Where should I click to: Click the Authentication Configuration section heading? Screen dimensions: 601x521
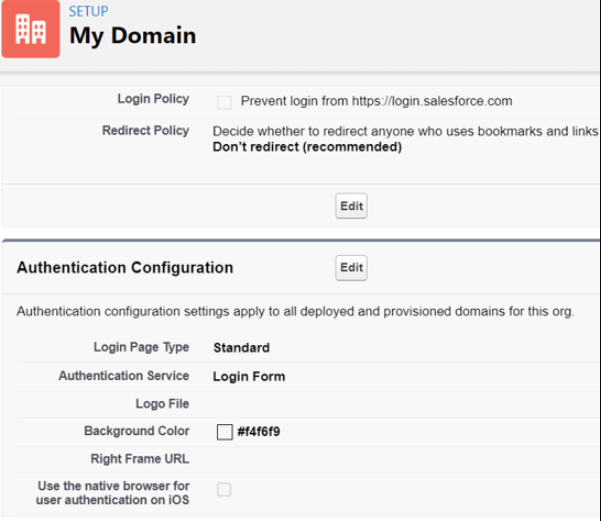click(125, 268)
